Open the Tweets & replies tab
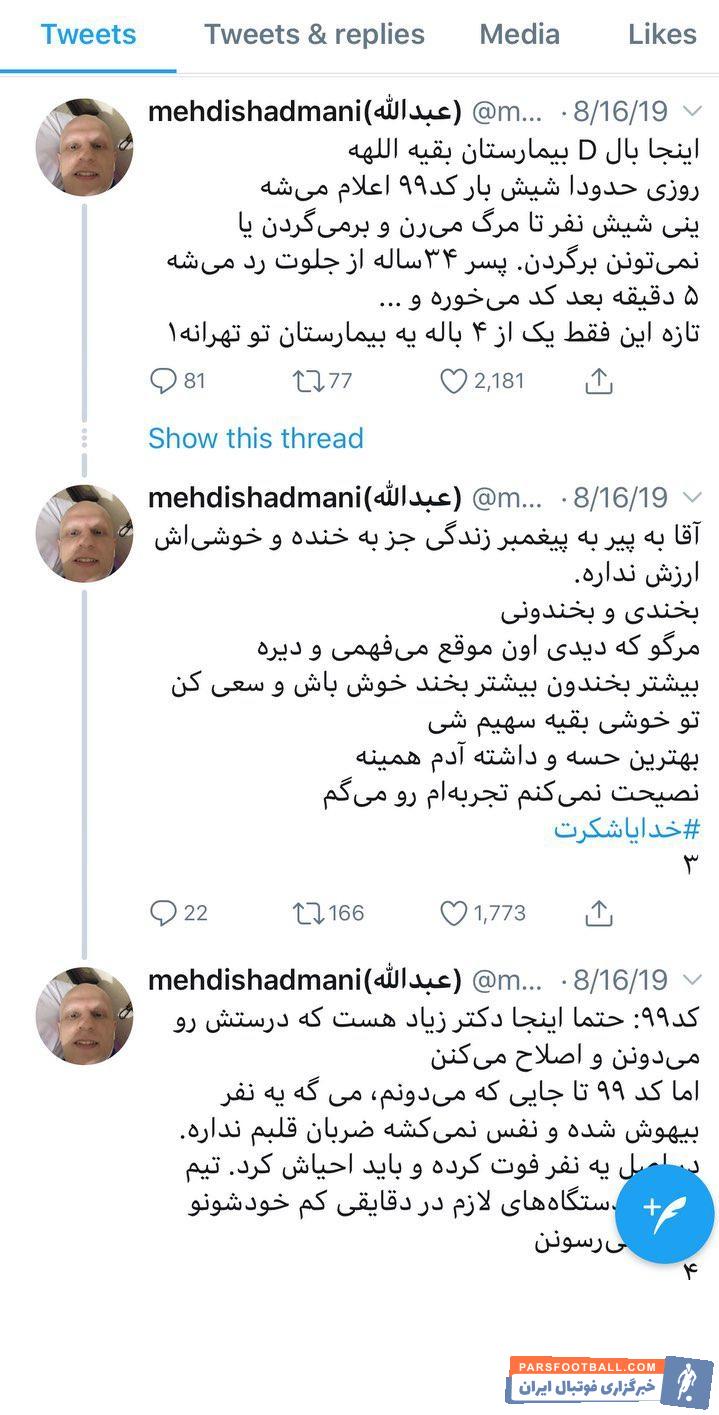Screen dimensions: 719x1415 click(313, 34)
